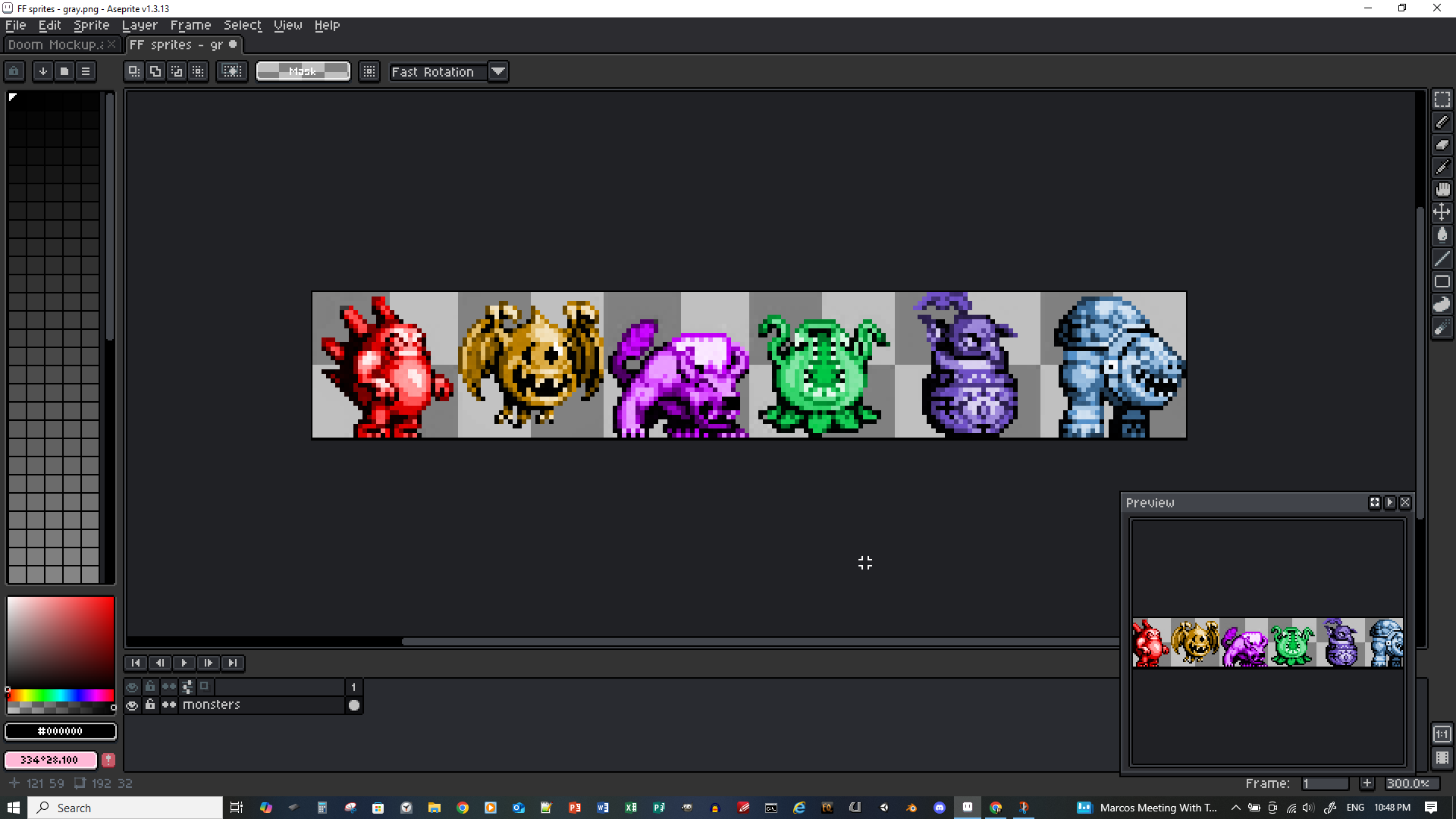Center the Preview window view
The height and width of the screenshot is (819, 1456).
(1375, 503)
